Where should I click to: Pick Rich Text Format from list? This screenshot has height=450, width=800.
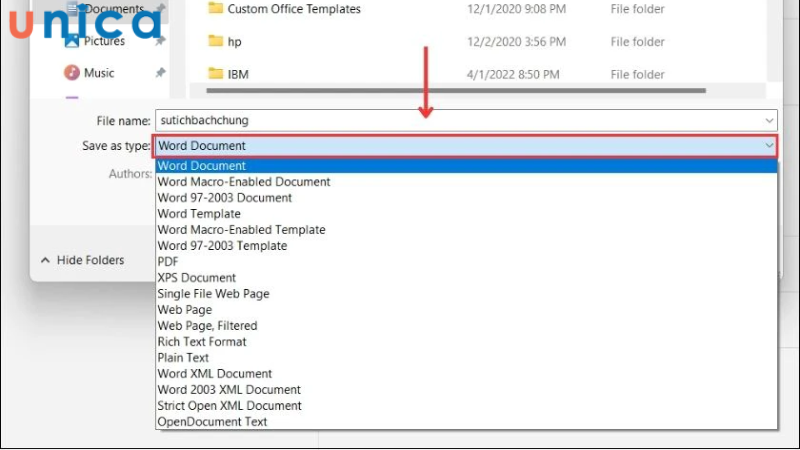coord(201,342)
